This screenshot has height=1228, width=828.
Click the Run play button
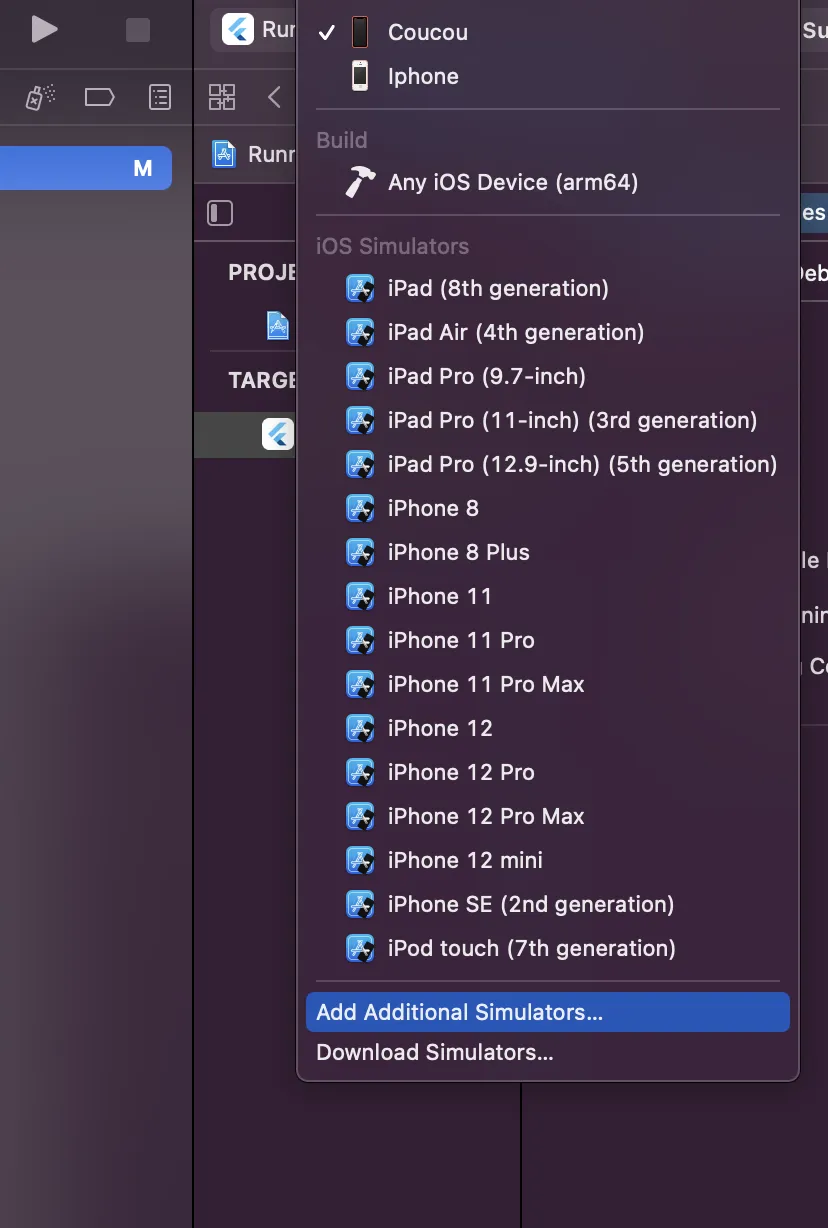coord(44,30)
